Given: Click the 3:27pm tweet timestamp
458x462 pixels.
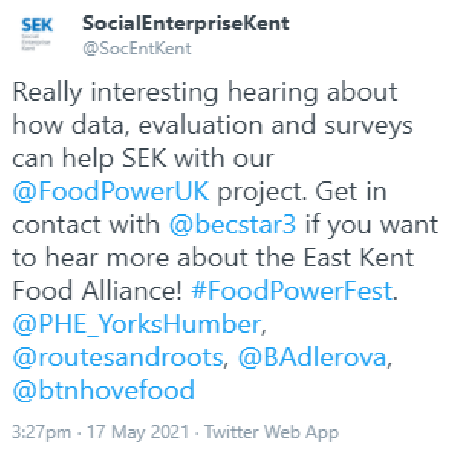Looking at the screenshot, I should tap(42, 432).
